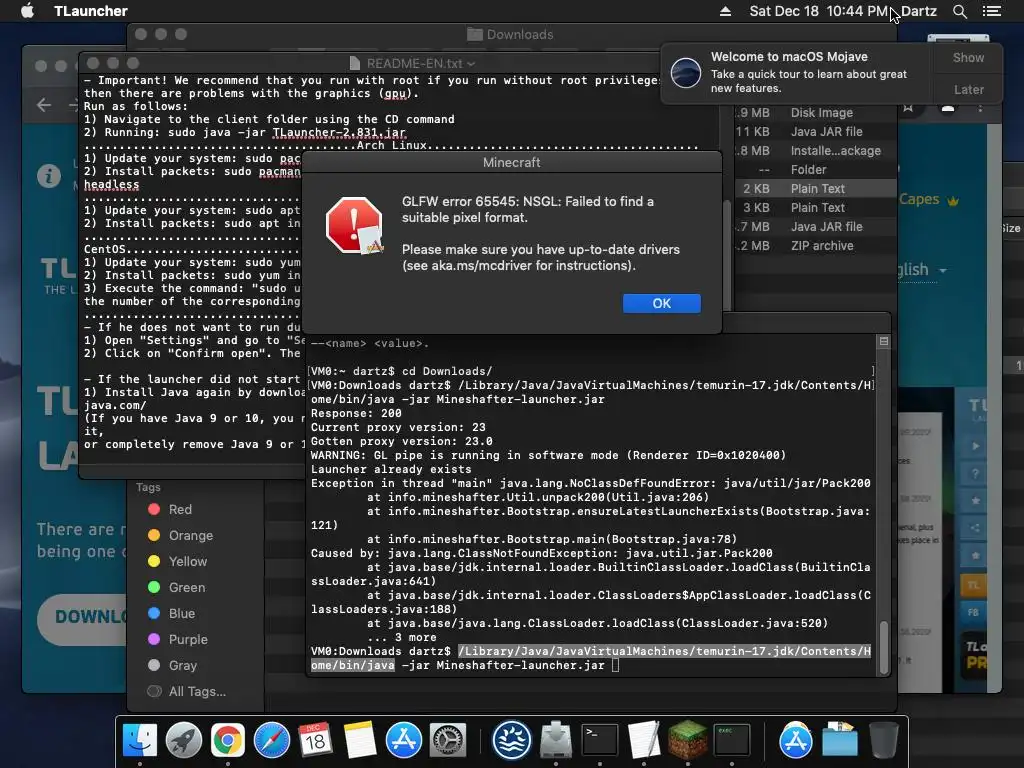Viewport: 1024px width, 768px height.
Task: Click OK in the Minecraft error dialog
Action: (x=662, y=303)
